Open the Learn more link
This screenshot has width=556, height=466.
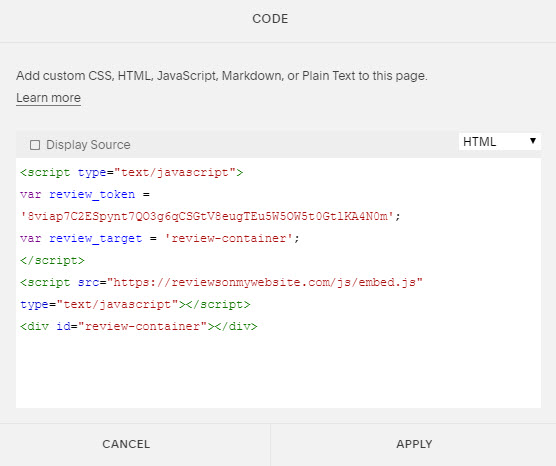pos(49,98)
